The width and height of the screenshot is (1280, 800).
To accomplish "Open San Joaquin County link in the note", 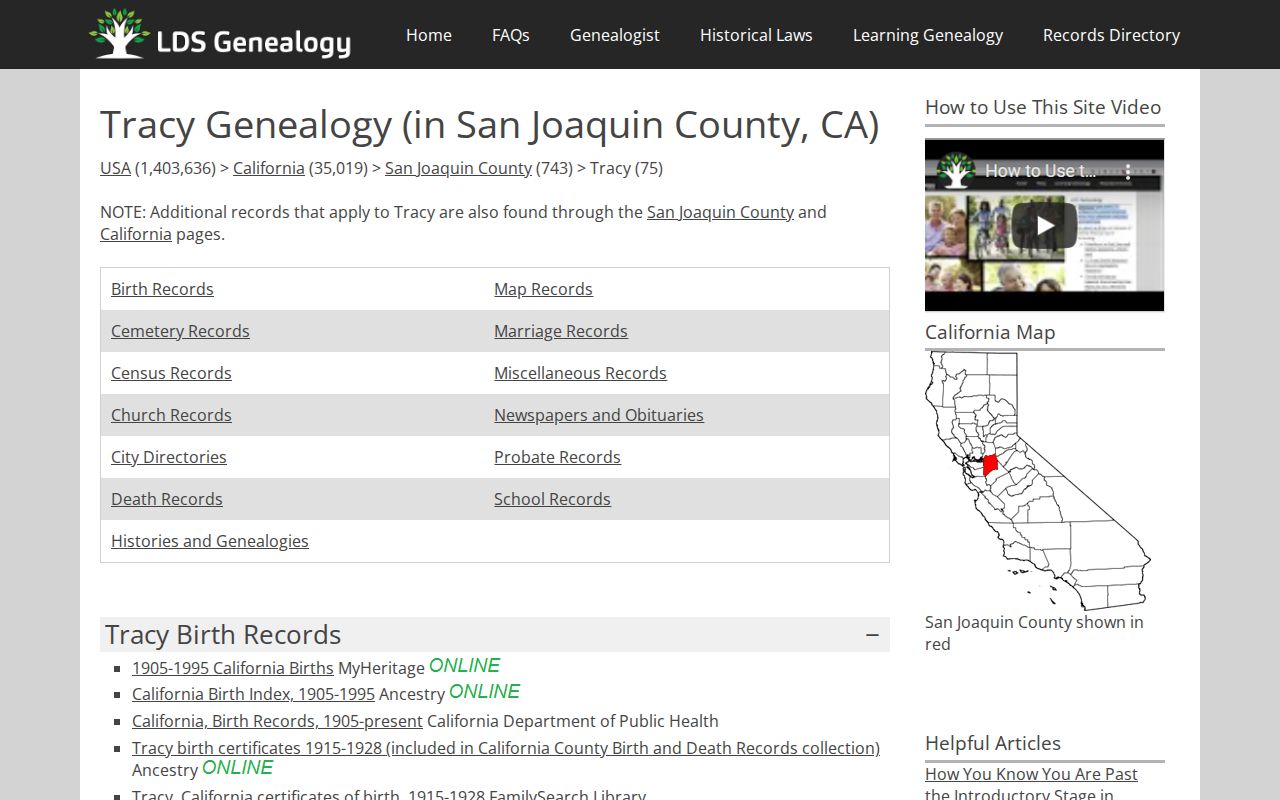I will [x=720, y=212].
